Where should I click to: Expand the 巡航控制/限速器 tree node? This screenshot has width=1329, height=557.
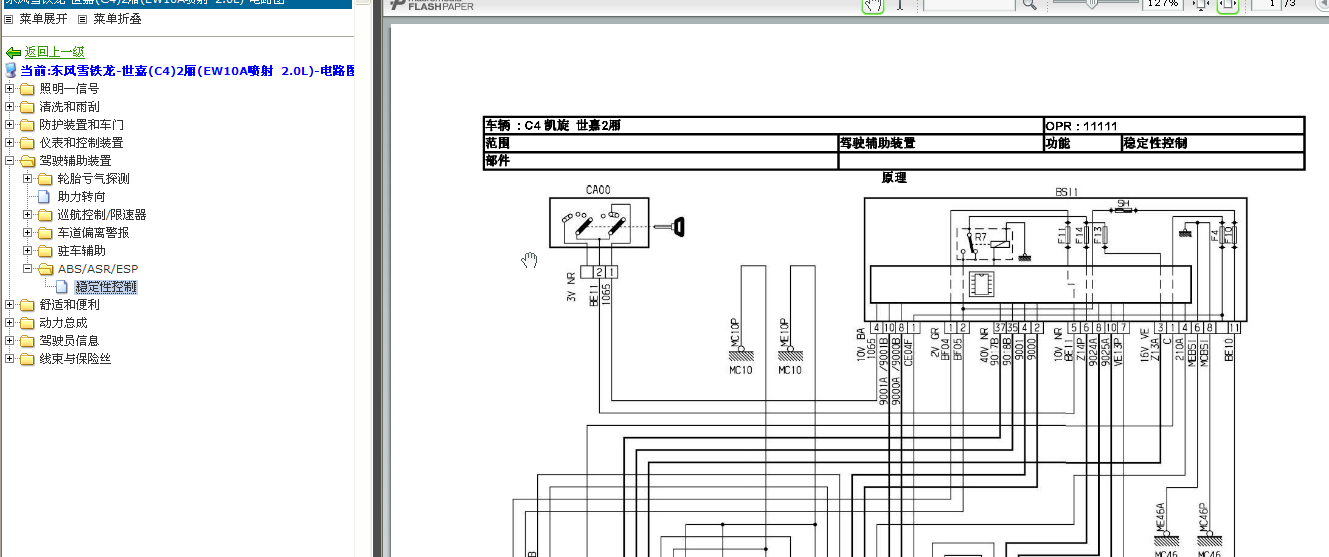tap(28, 215)
